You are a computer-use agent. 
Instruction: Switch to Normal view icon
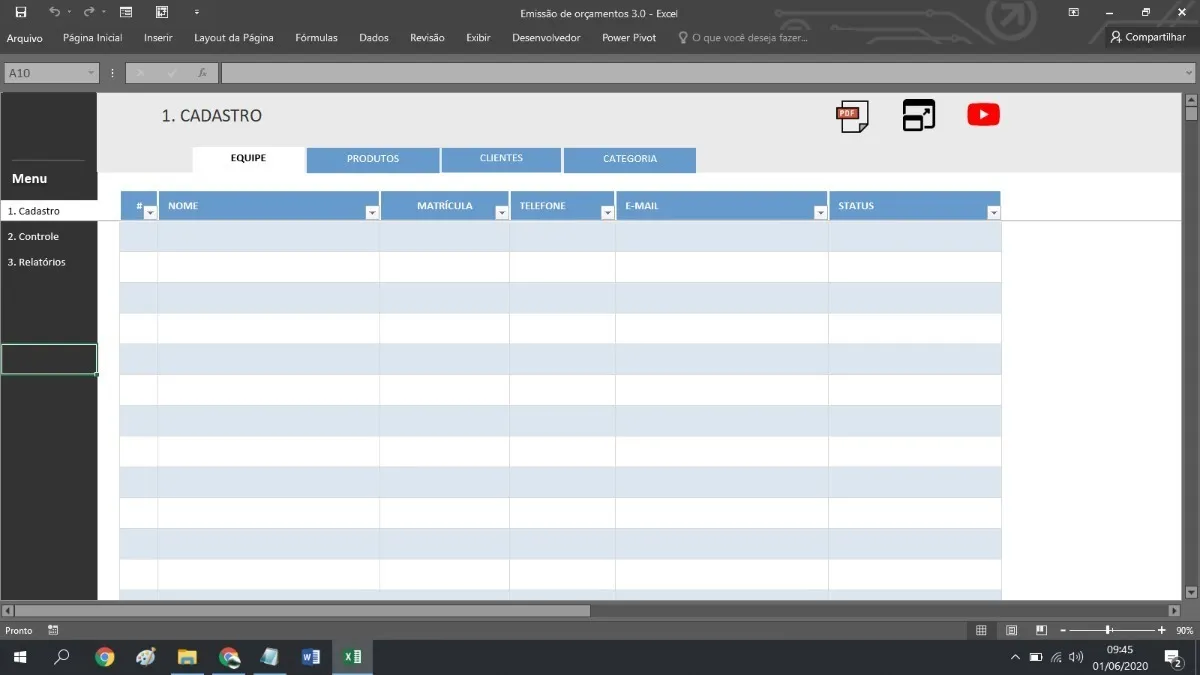(x=981, y=630)
